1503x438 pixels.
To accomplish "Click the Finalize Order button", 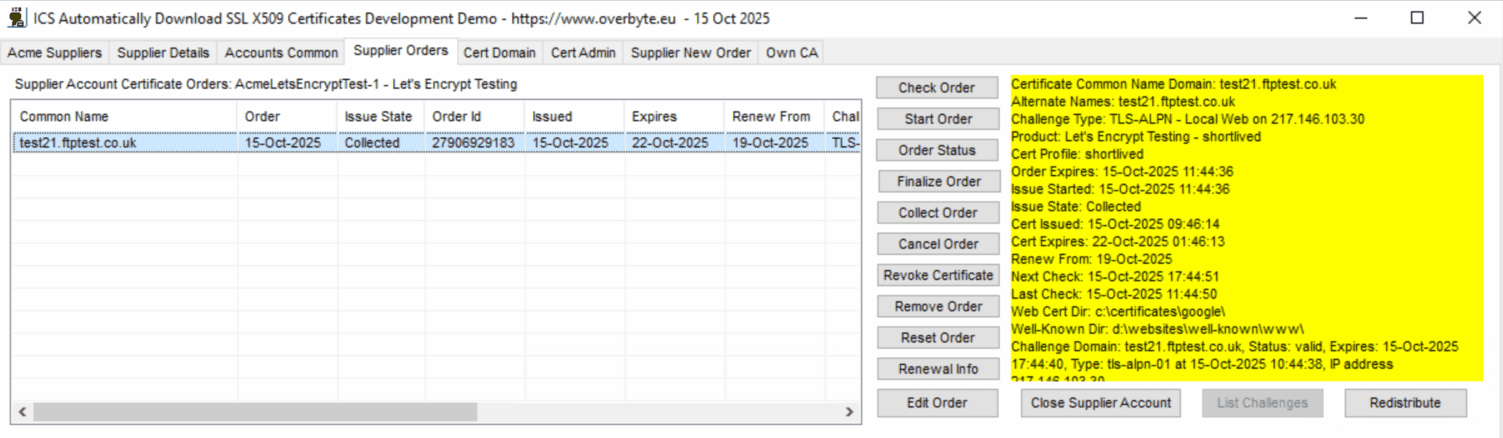I will coord(937,182).
